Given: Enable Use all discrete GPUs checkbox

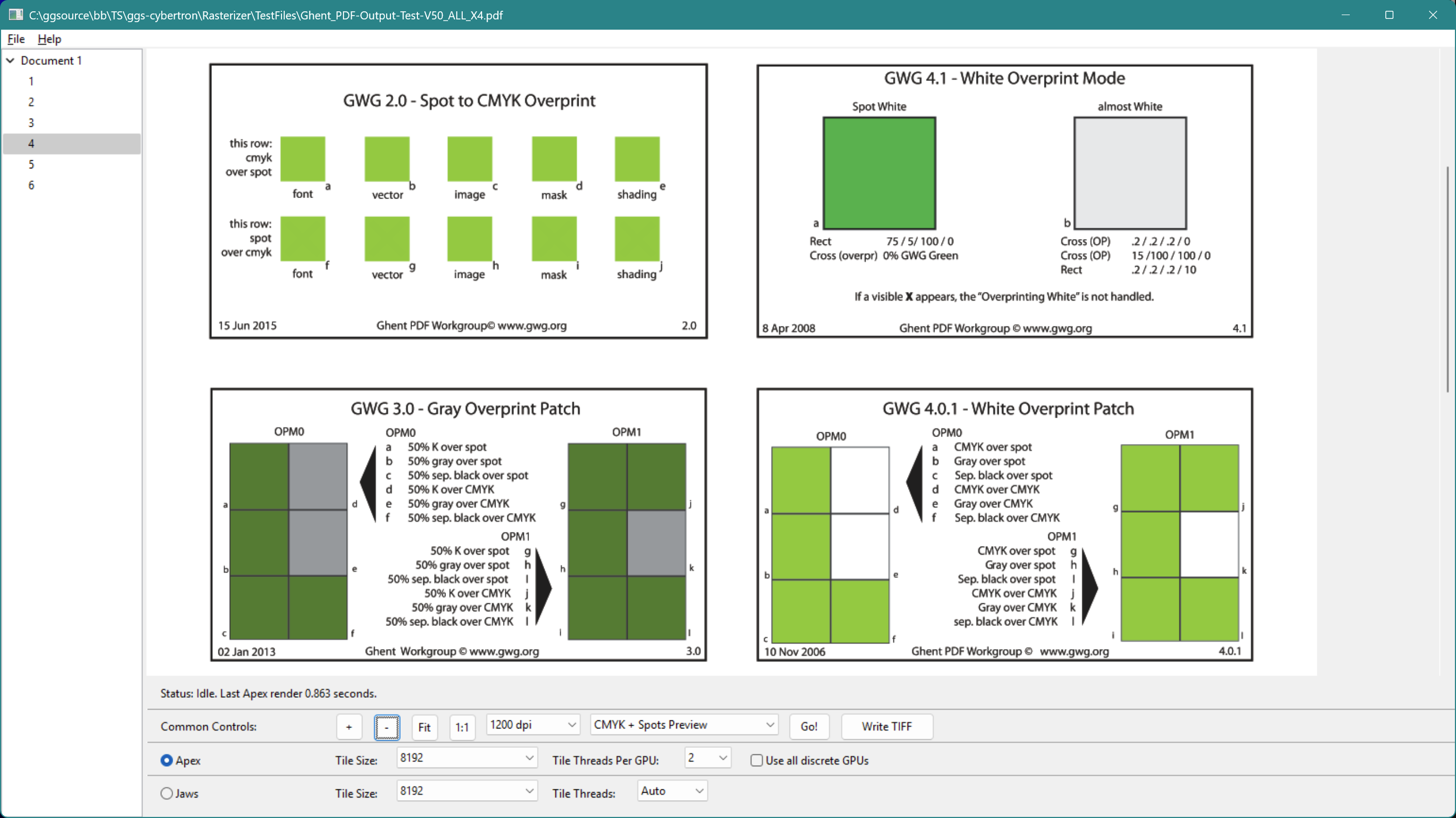Looking at the screenshot, I should tap(756, 760).
